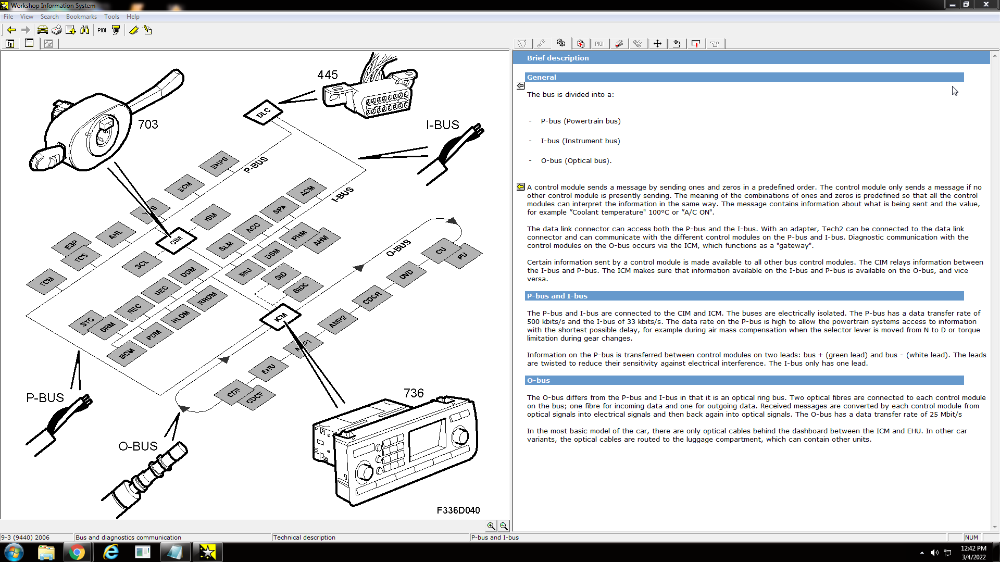Click the plus icon tab in right panel
1000x562 pixels.
click(x=657, y=43)
